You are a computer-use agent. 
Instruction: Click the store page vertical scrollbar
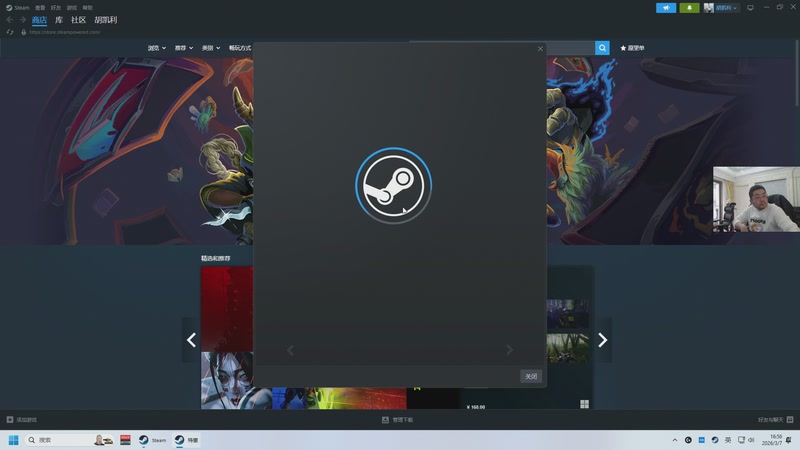point(797,73)
